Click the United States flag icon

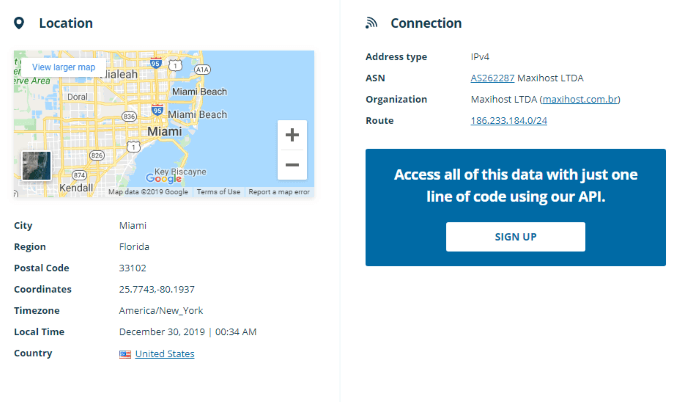pyautogui.click(x=125, y=354)
